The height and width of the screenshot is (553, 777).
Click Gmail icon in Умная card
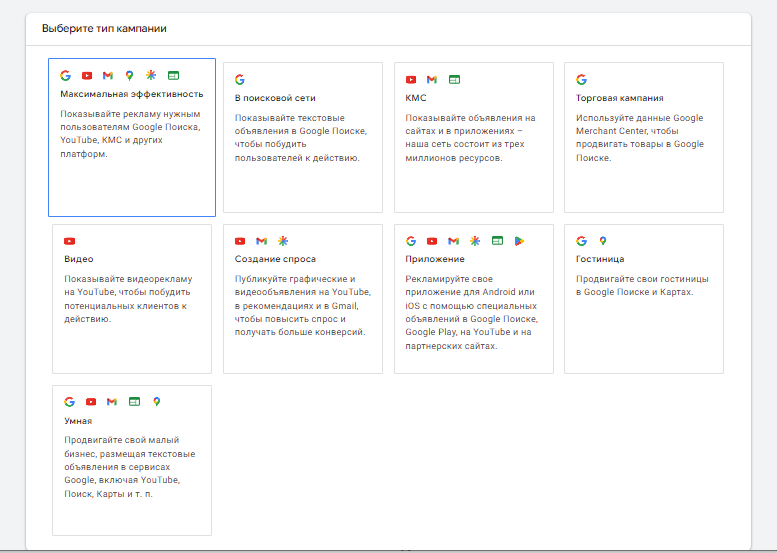coord(112,401)
